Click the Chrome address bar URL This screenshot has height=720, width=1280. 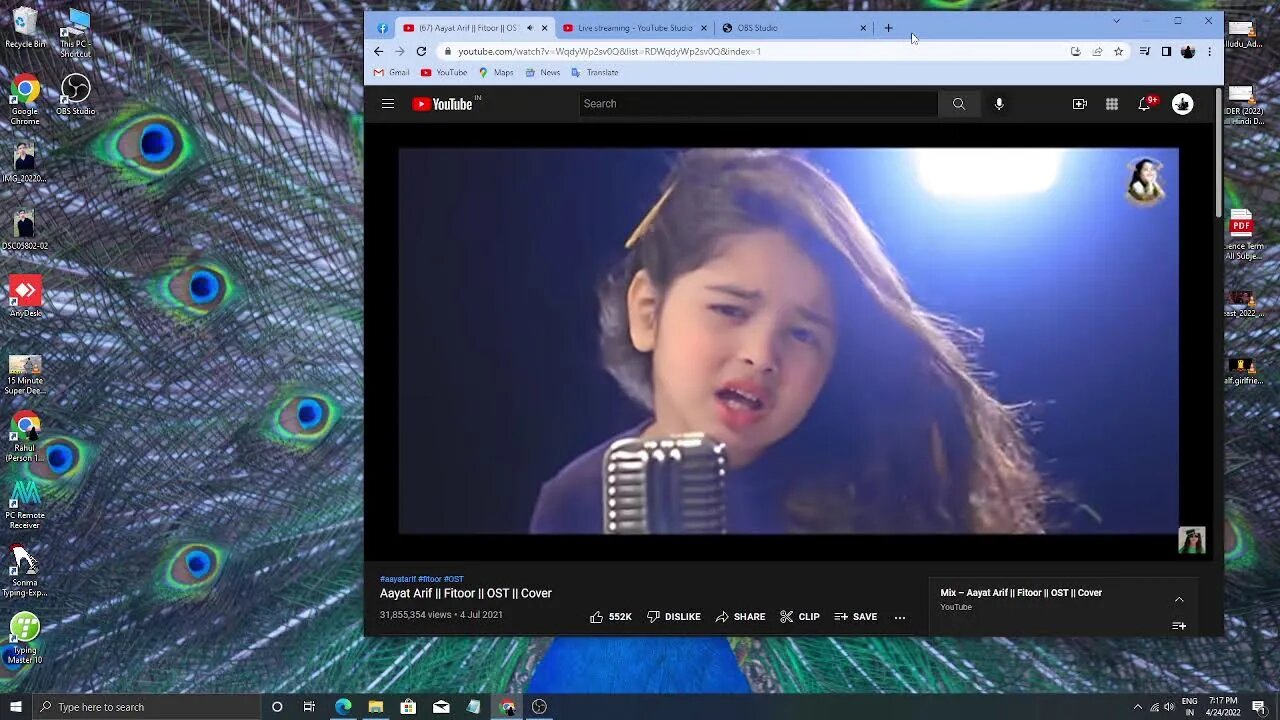pyautogui.click(x=609, y=51)
